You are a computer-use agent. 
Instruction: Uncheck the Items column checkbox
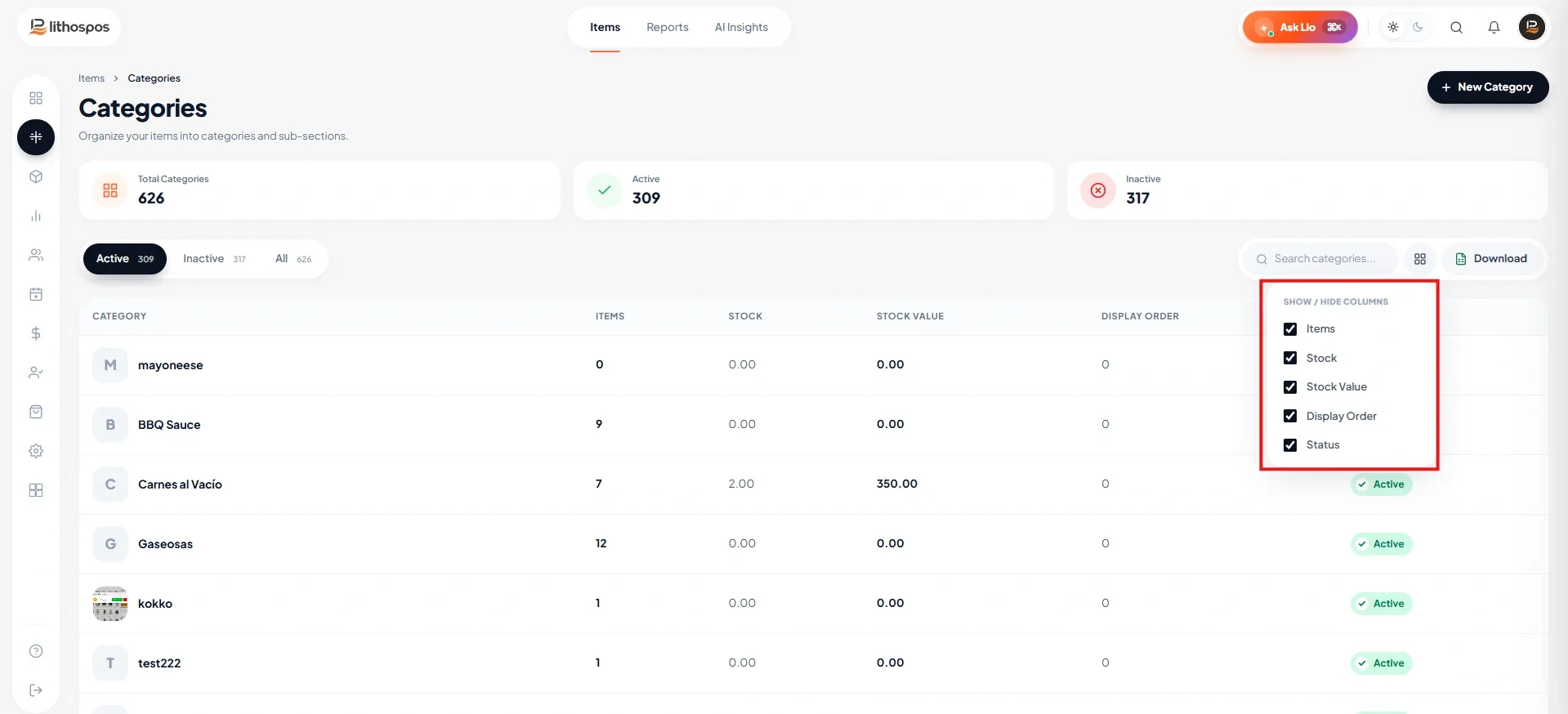click(x=1290, y=329)
